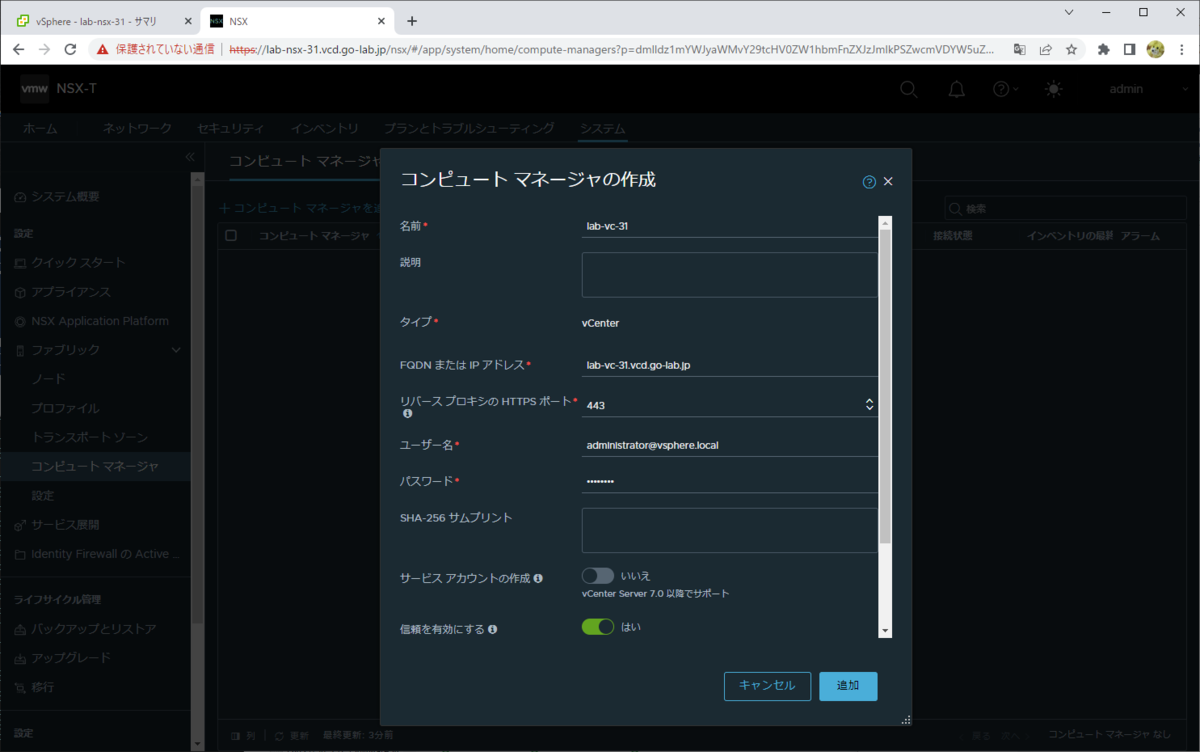1200x752 pixels.
Task: Open the セキュリティ tab
Action: (231, 128)
